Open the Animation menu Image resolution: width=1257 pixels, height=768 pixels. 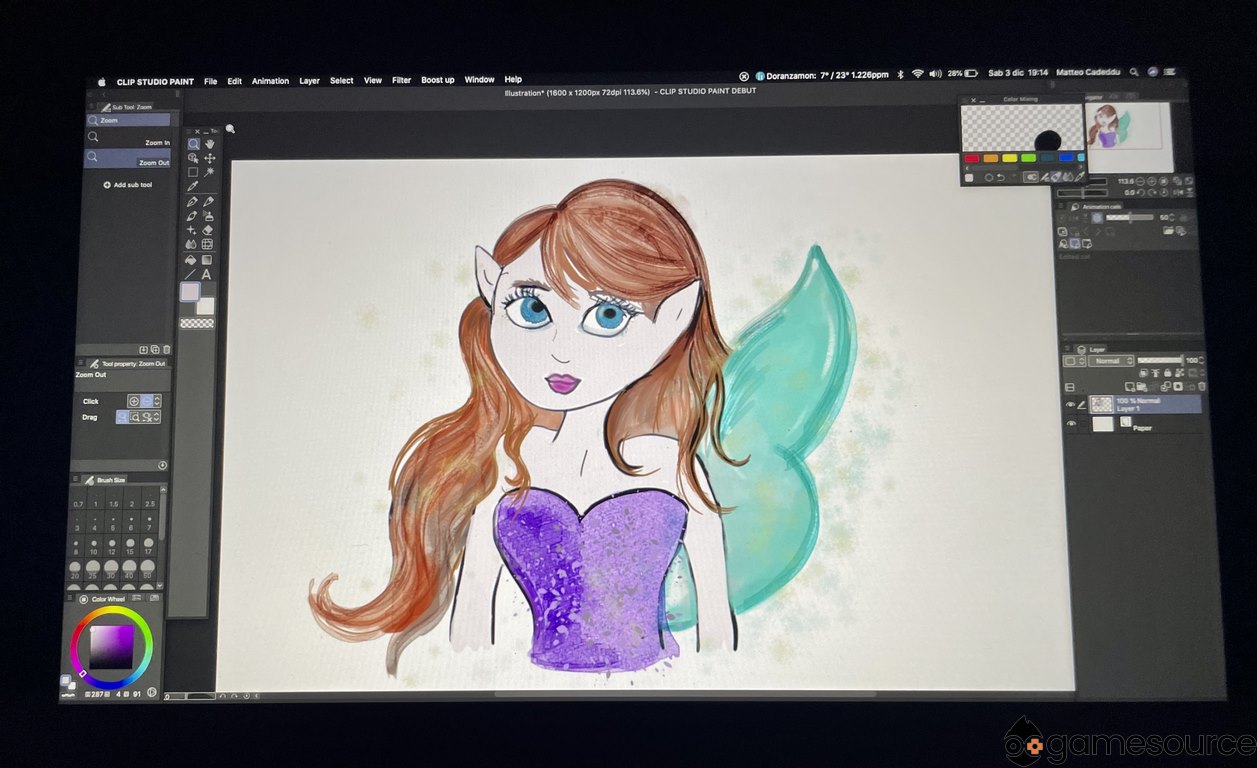click(270, 81)
